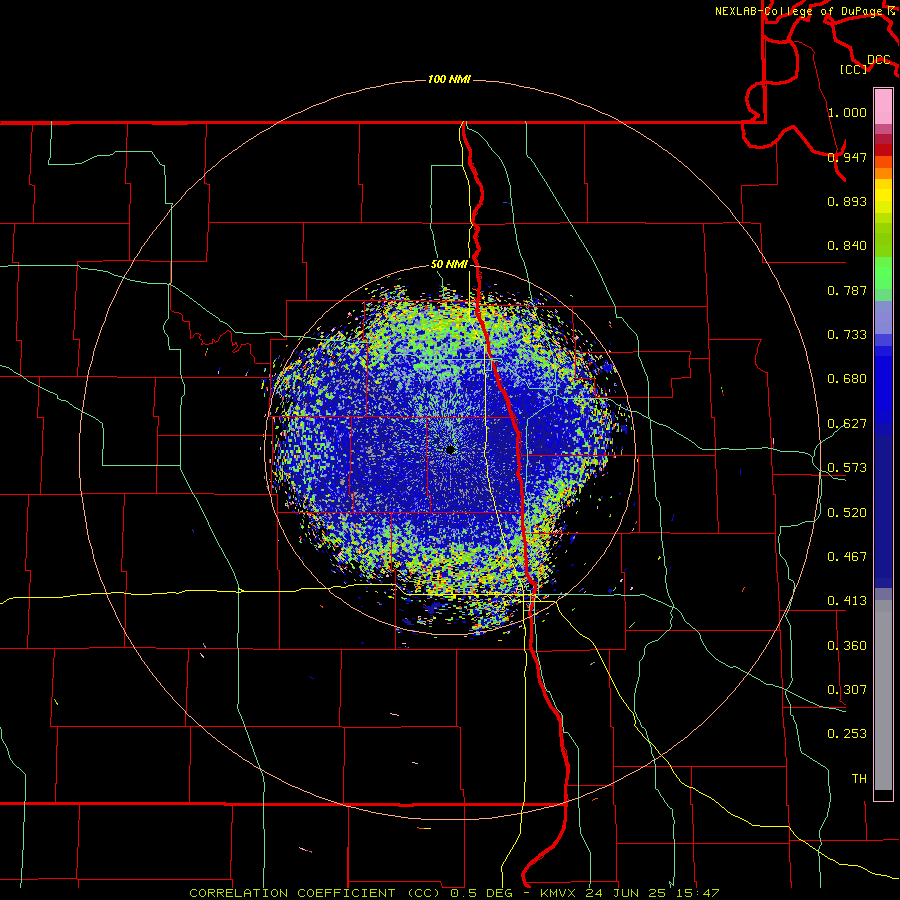Screen dimensions: 900x900
Task: Click the "0.787" color scale value
Action: [x=847, y=290]
